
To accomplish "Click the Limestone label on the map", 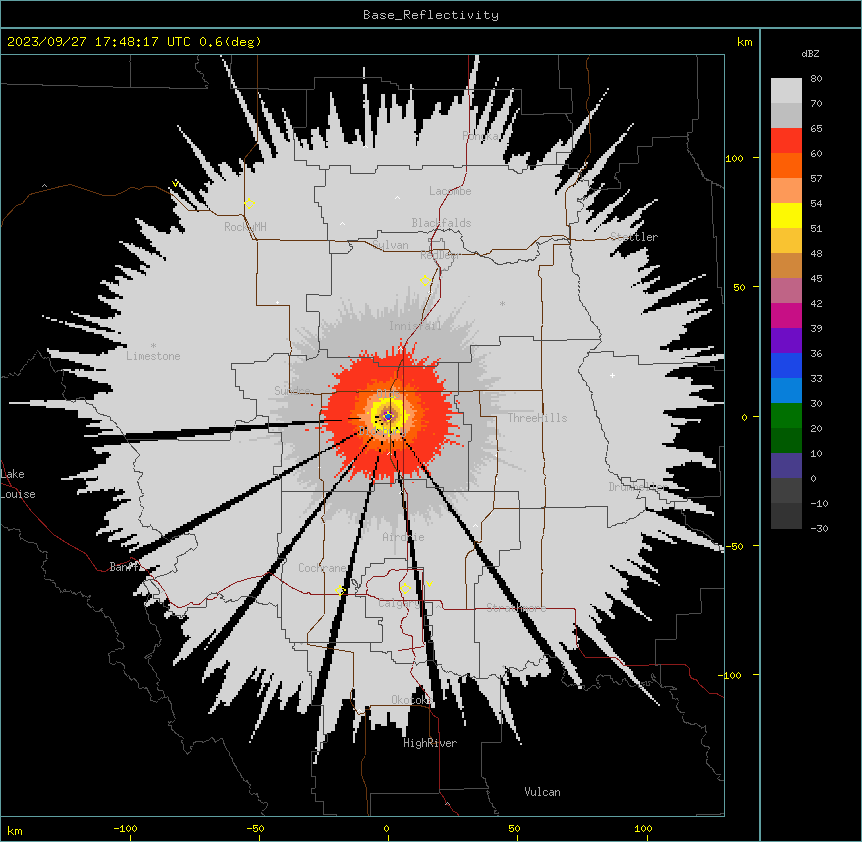I will point(153,356).
